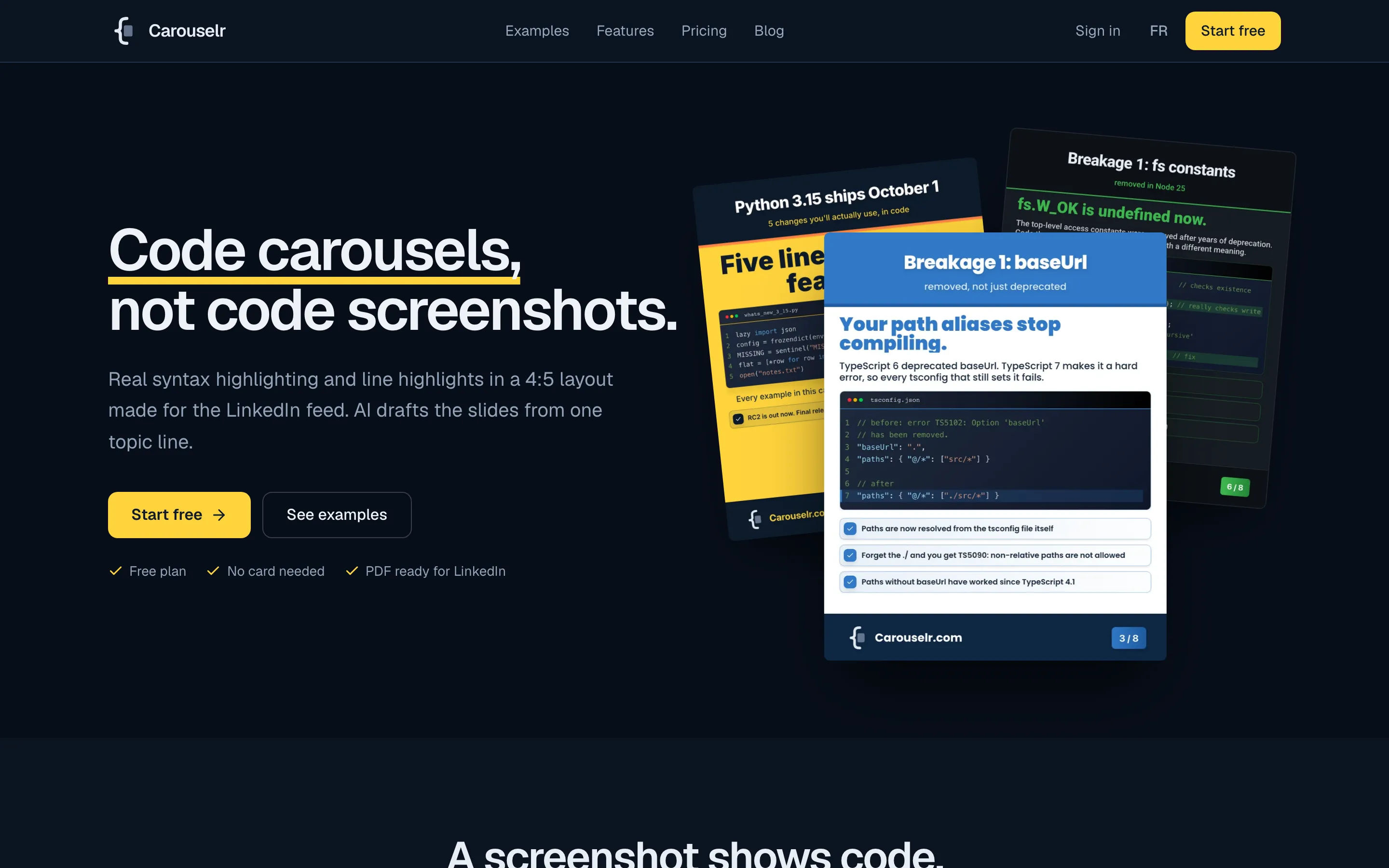The height and width of the screenshot is (868, 1389).
Task: Click the hero Start free arrow button
Action: pyautogui.click(x=179, y=515)
